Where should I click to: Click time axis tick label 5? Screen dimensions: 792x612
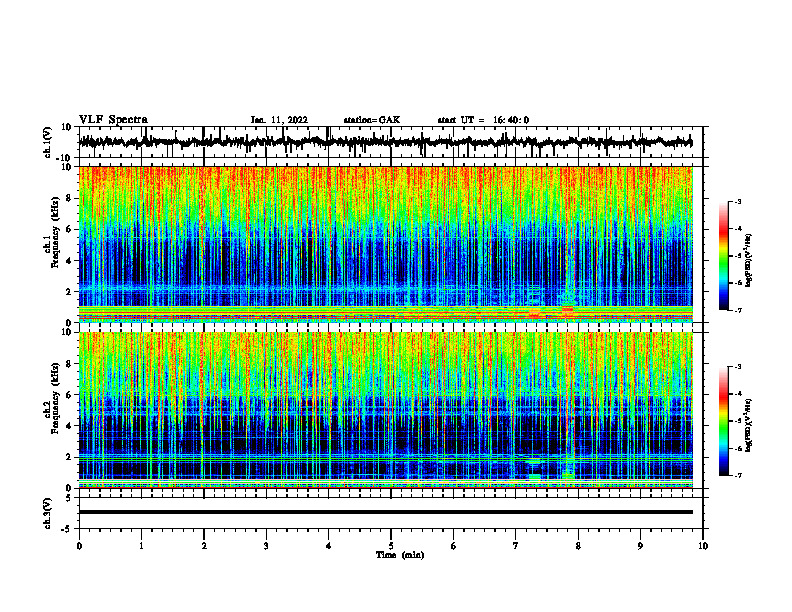click(391, 546)
